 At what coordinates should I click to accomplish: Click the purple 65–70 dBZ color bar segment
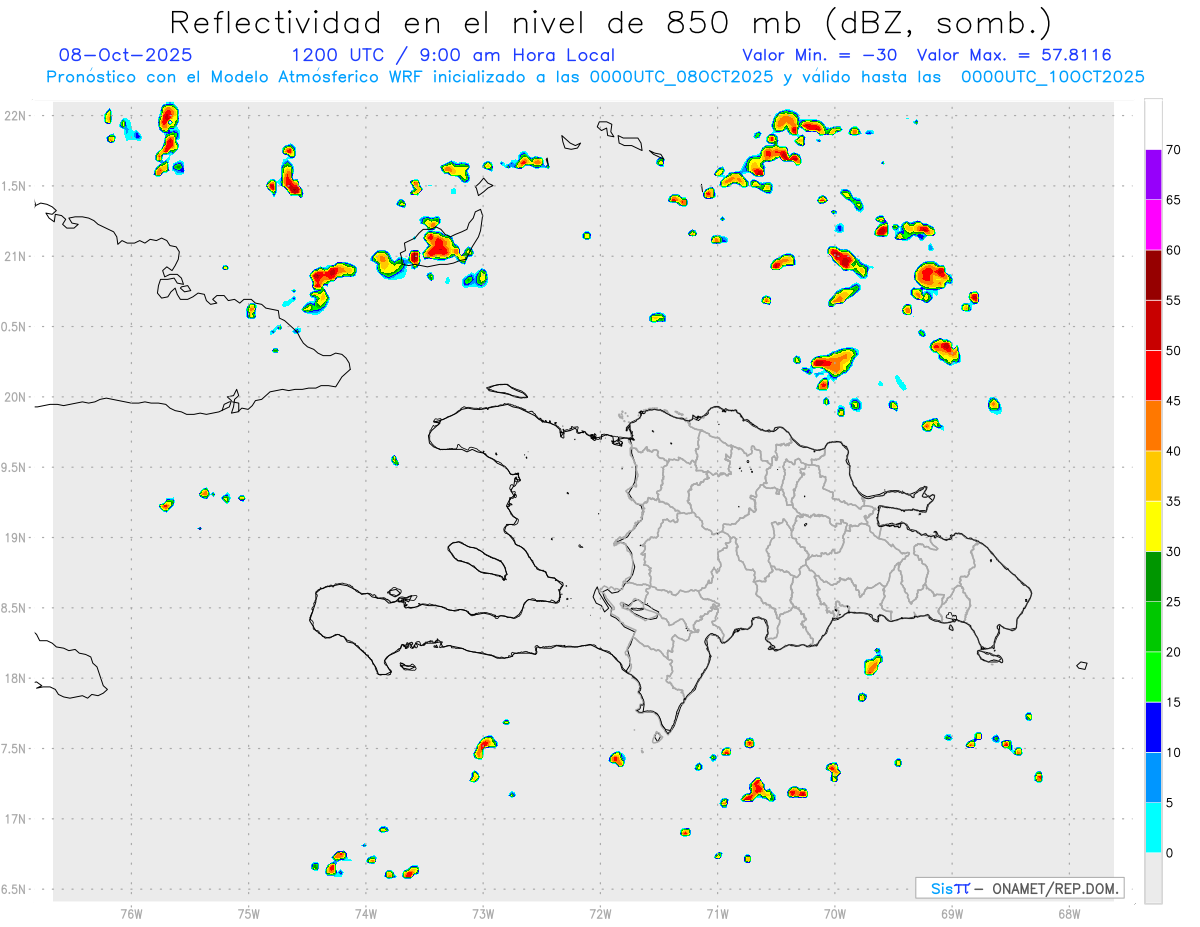click(1153, 174)
